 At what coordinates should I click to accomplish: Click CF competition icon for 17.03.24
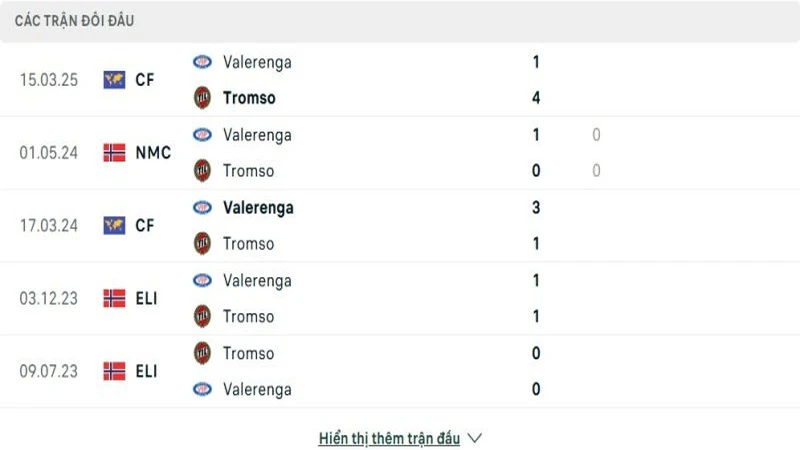[114, 226]
